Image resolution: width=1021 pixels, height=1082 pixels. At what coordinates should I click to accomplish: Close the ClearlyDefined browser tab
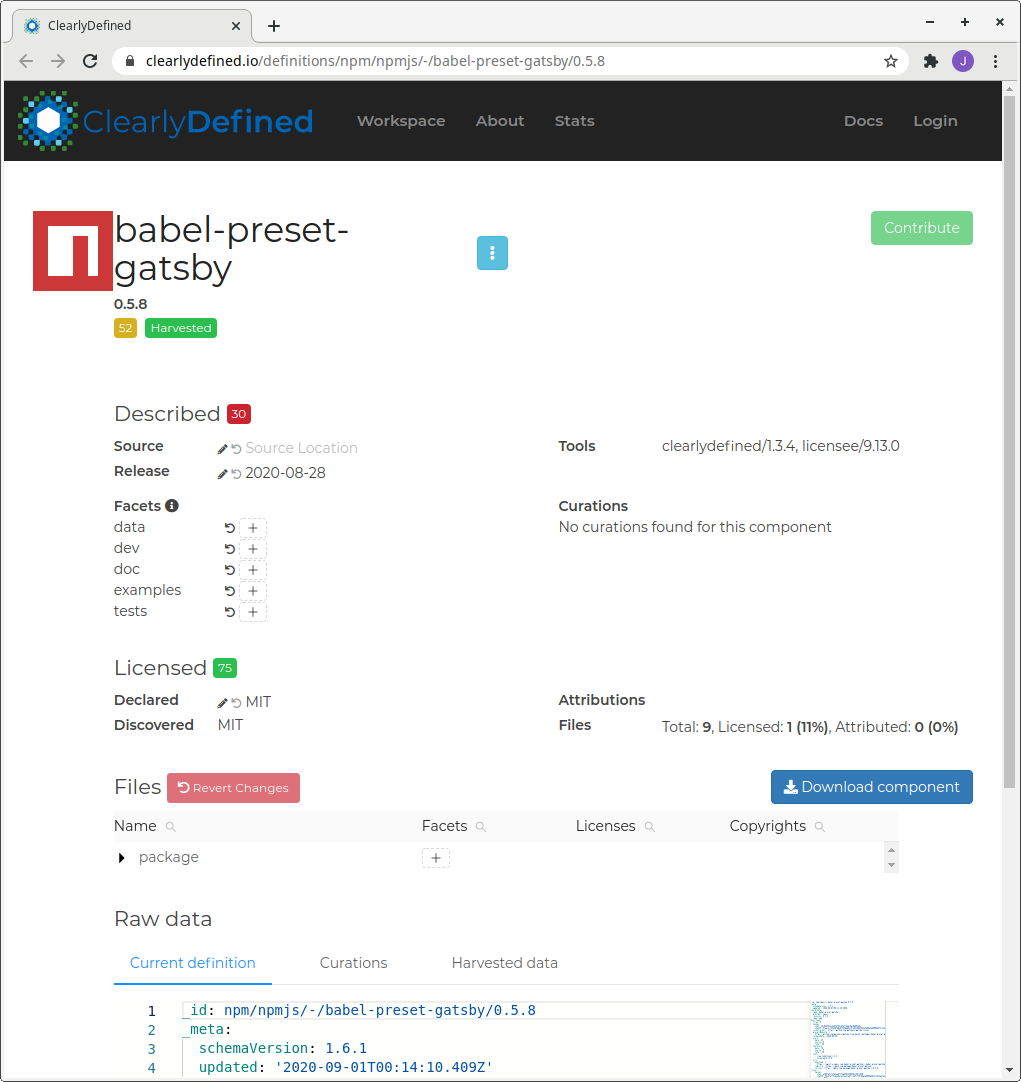236,26
